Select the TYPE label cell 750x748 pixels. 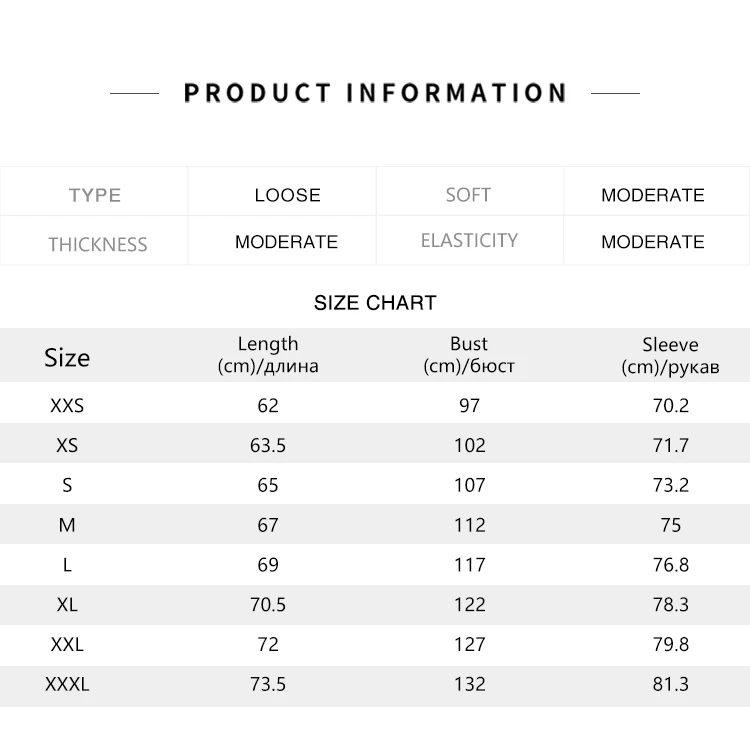pos(95,195)
